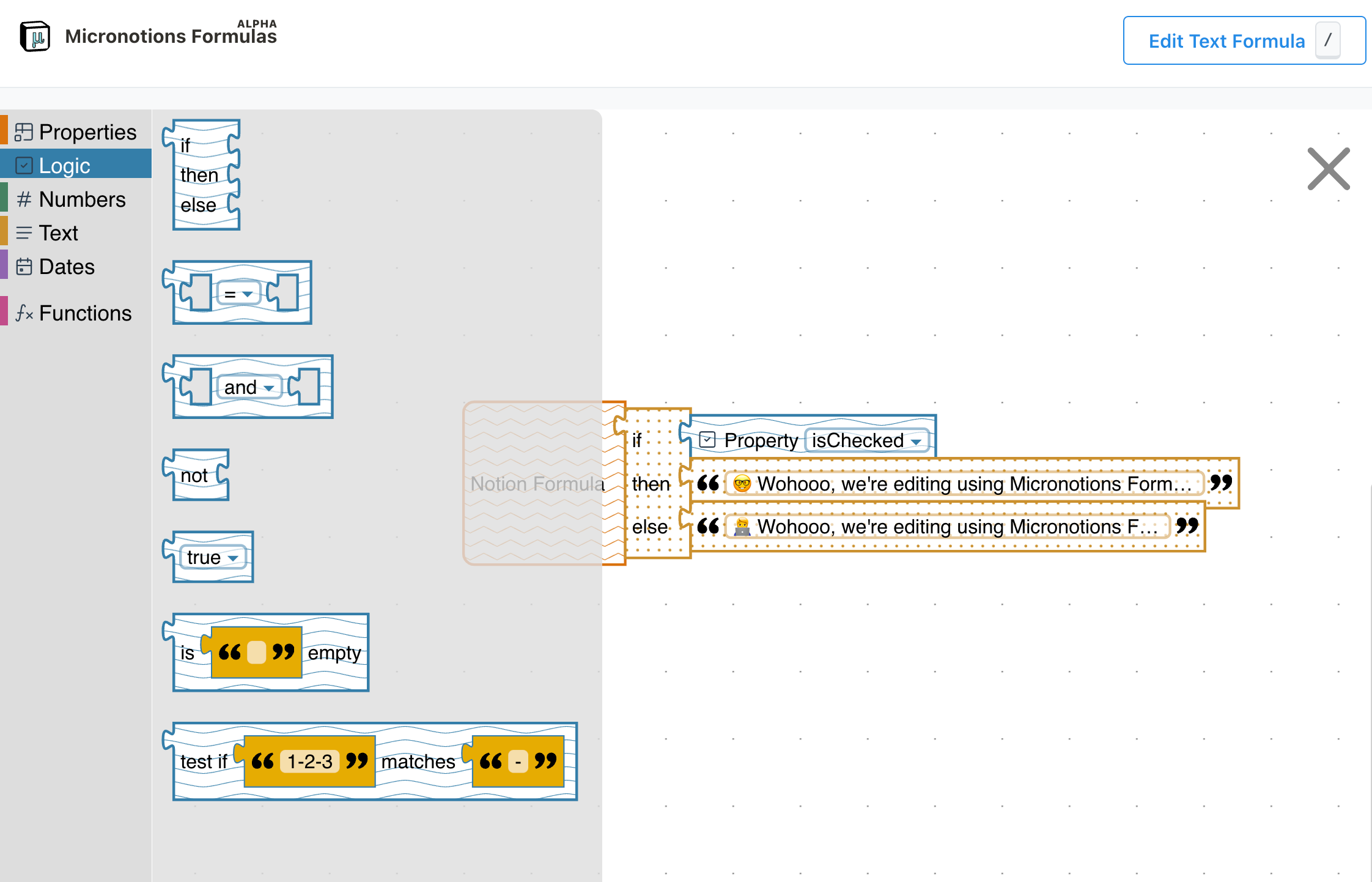
Task: Click the left slot of the equals block
Action: (197, 293)
